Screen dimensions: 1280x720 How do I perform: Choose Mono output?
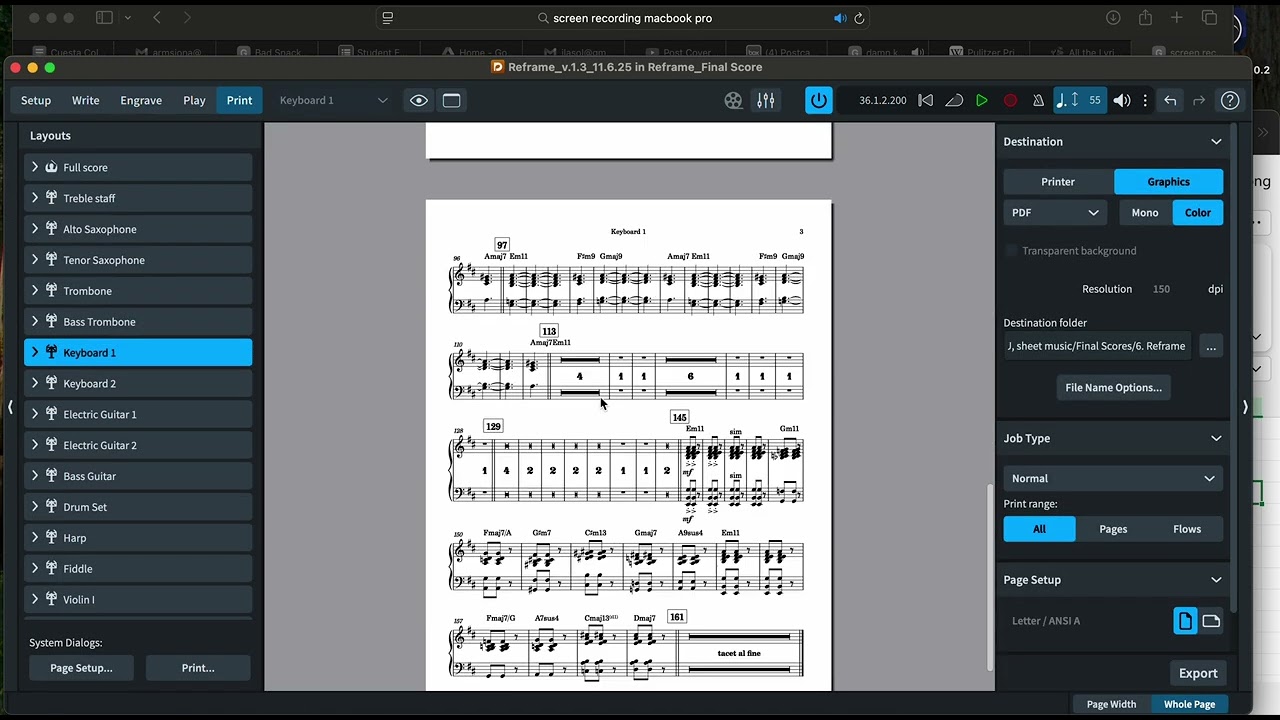(1145, 213)
